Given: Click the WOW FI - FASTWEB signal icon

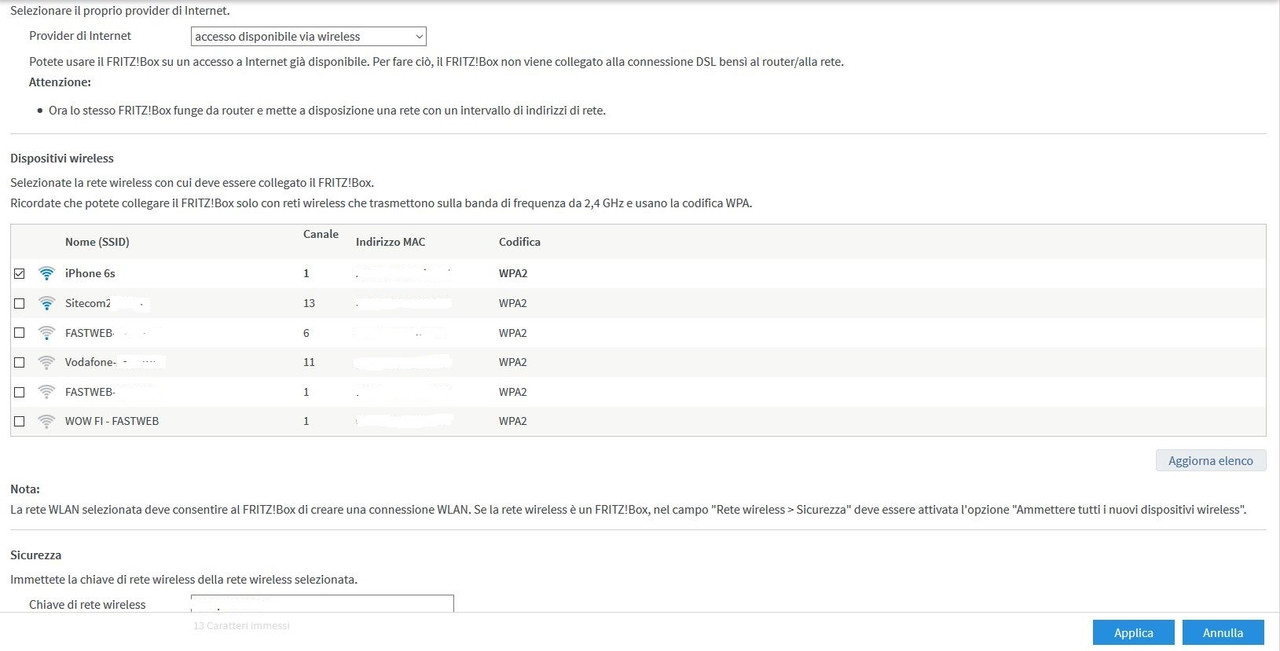Looking at the screenshot, I should pos(46,421).
